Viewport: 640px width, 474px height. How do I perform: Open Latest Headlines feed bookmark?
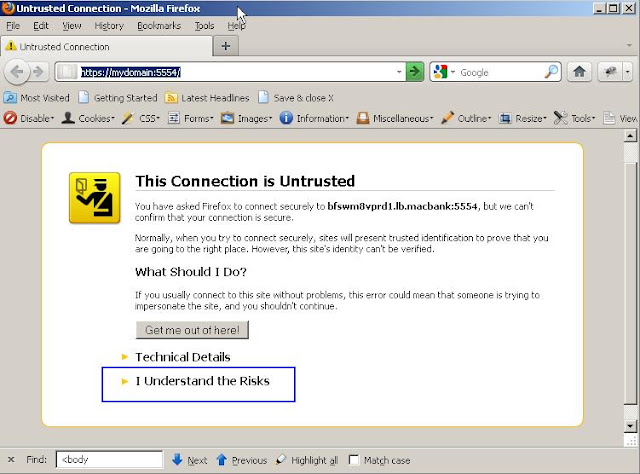[207, 98]
